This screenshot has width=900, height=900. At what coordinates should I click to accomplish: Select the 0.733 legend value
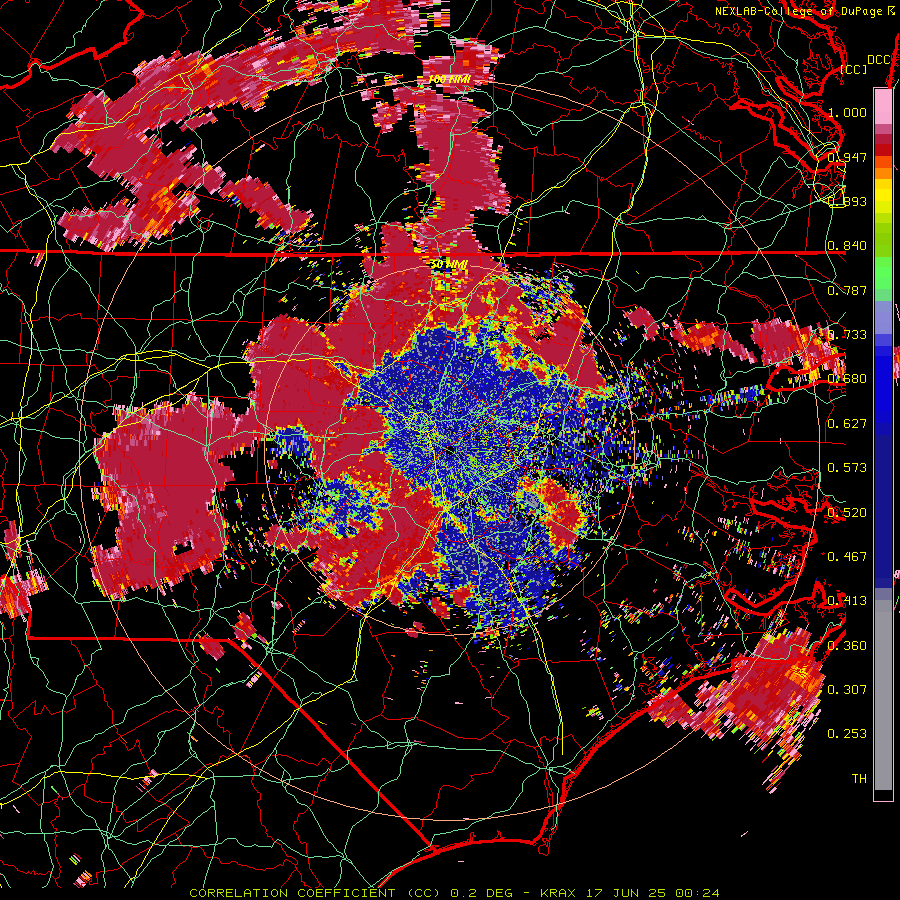point(847,335)
